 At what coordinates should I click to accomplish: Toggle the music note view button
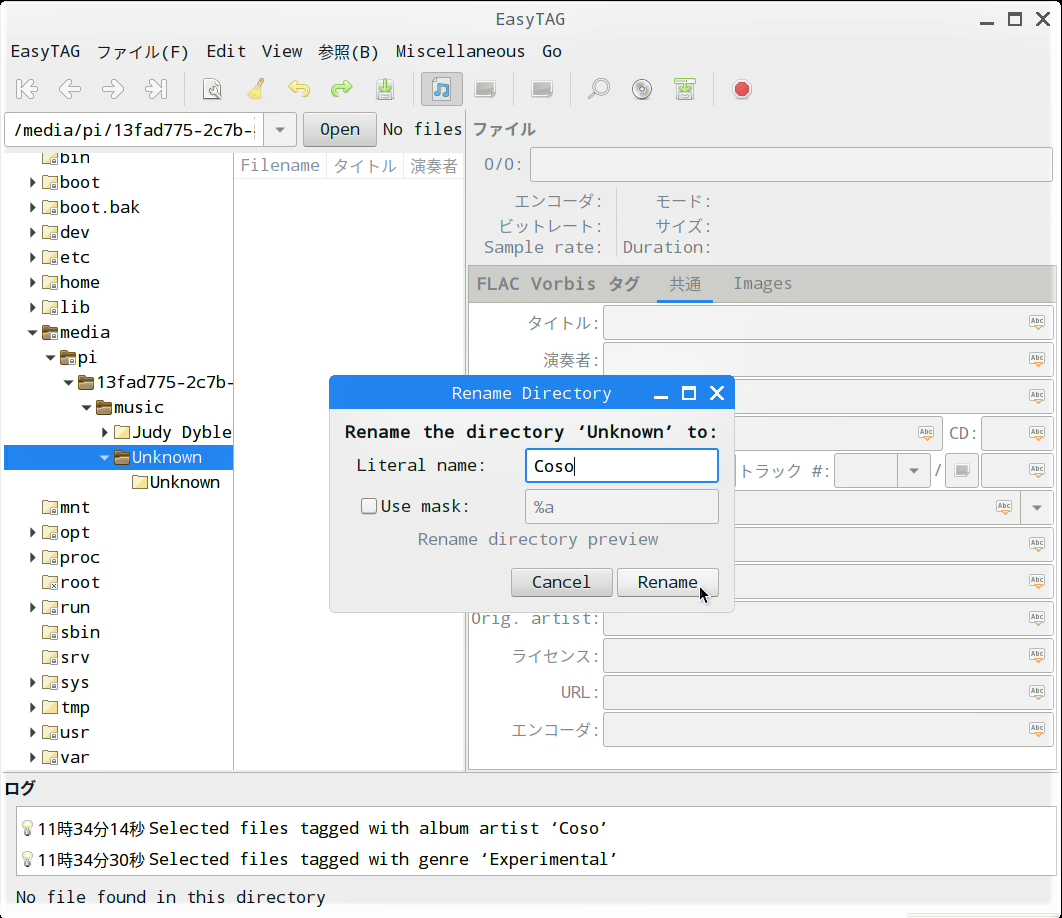[x=441, y=89]
